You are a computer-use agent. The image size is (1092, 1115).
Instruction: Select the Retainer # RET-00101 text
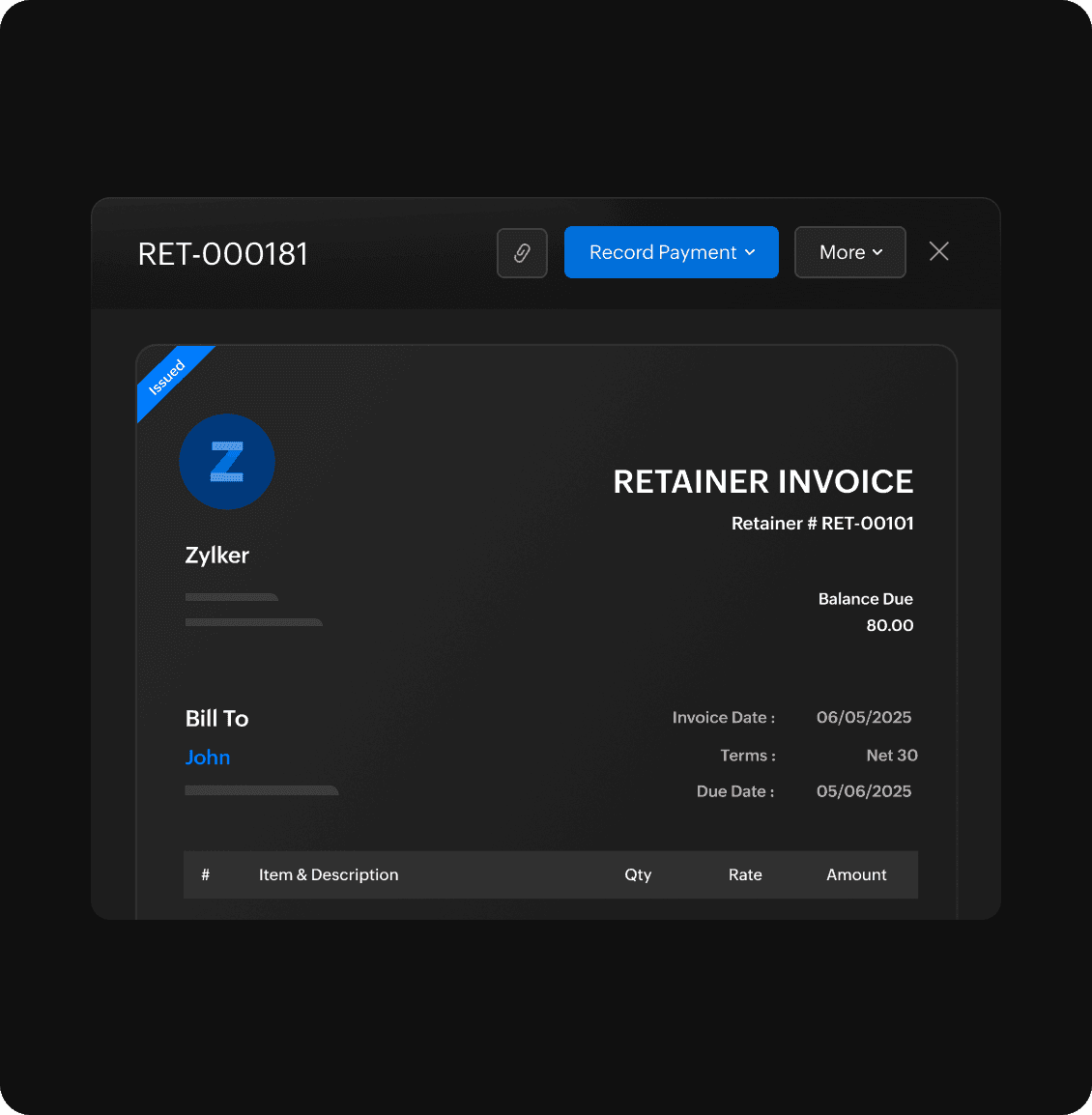(822, 524)
